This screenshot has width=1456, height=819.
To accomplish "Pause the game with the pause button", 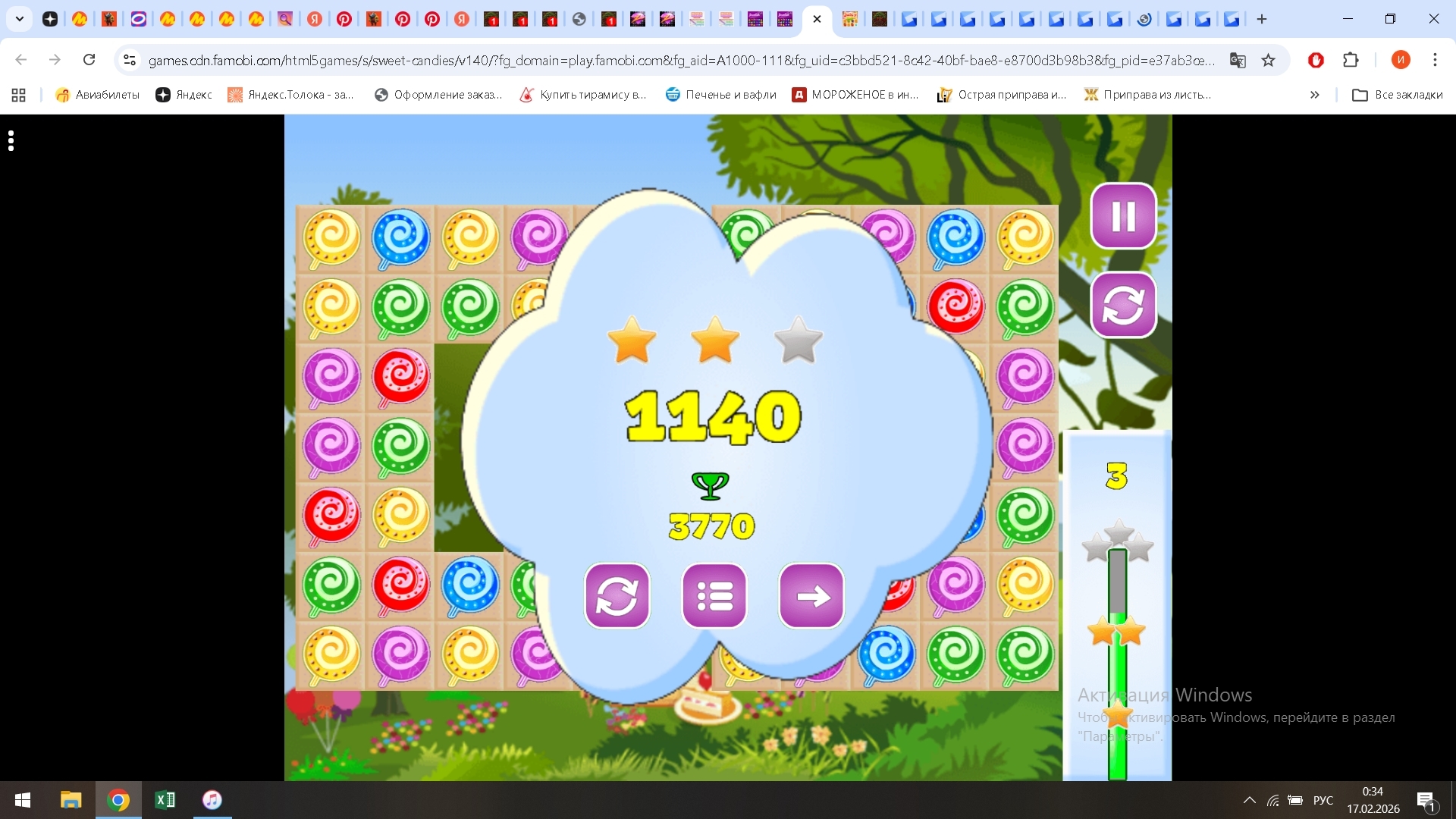I will (x=1123, y=216).
